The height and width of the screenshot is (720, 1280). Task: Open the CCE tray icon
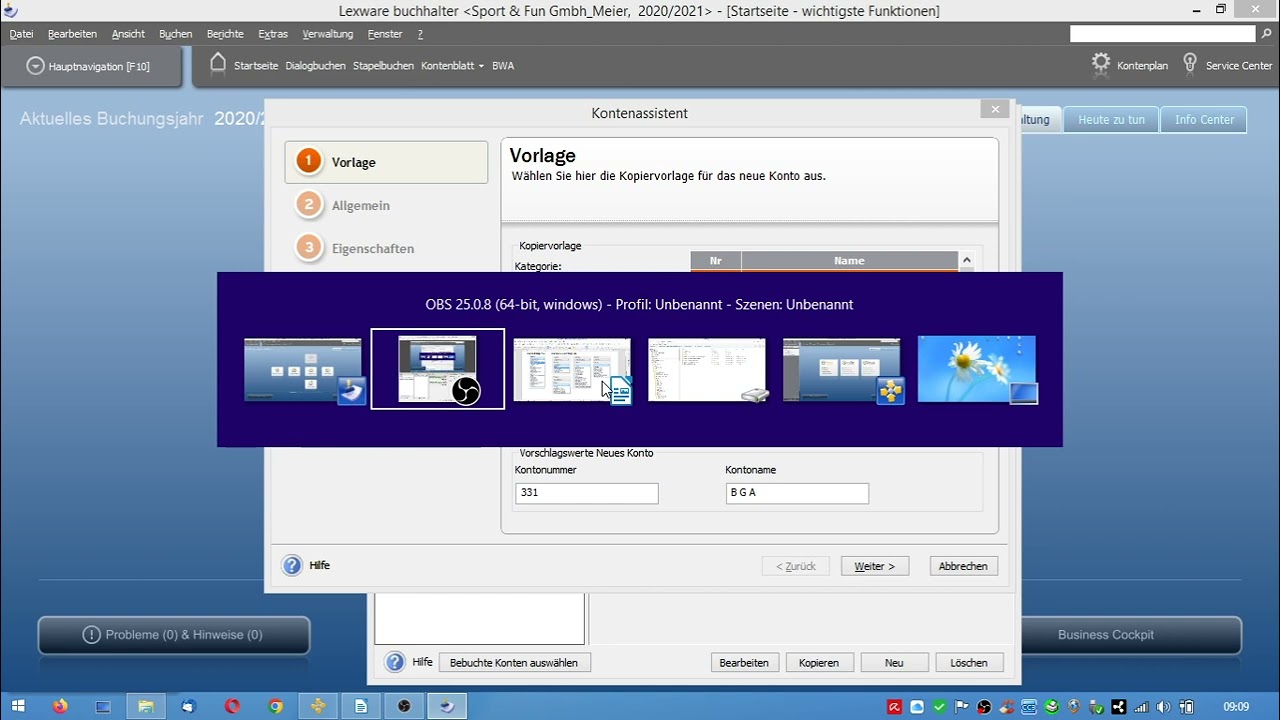pyautogui.click(x=1029, y=707)
